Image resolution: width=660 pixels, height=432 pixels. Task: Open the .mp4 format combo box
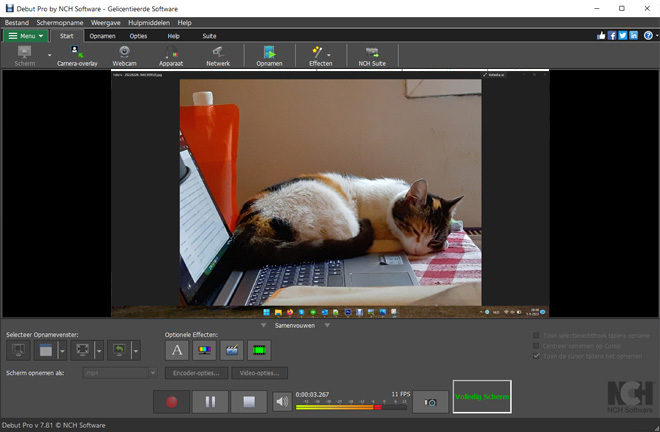[x=120, y=373]
